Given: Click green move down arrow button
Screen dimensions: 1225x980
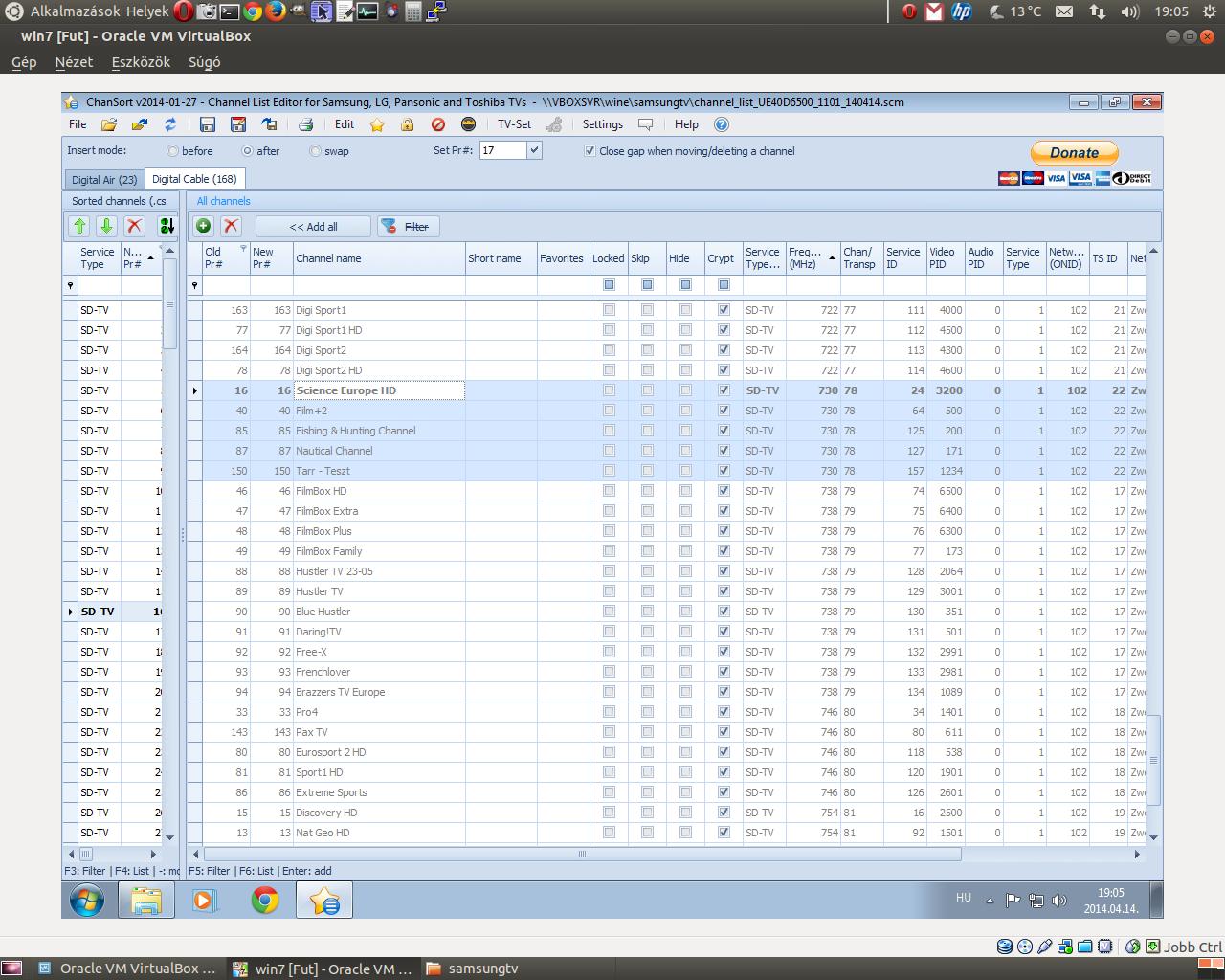Looking at the screenshot, I should tap(106, 226).
